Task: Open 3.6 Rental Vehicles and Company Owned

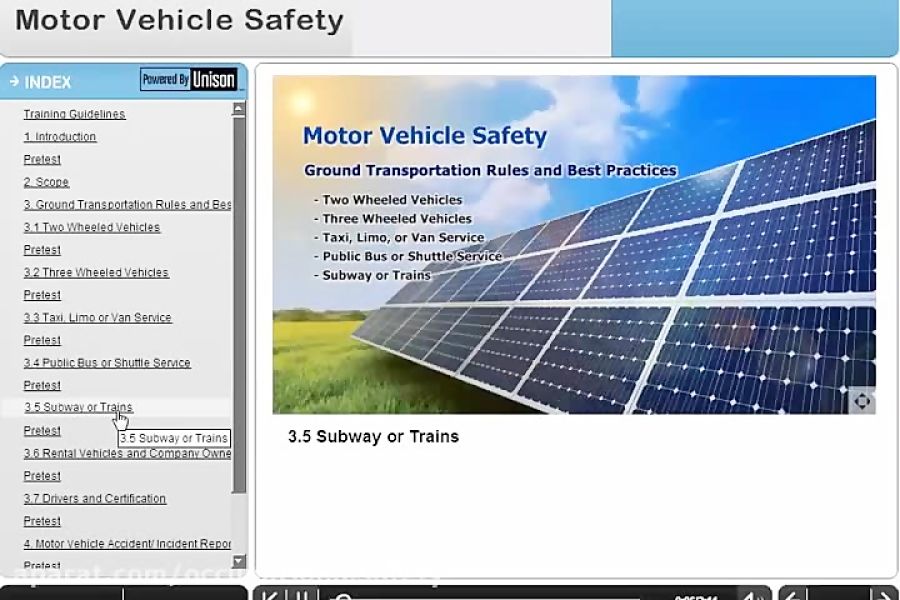Action: pyautogui.click(x=126, y=453)
